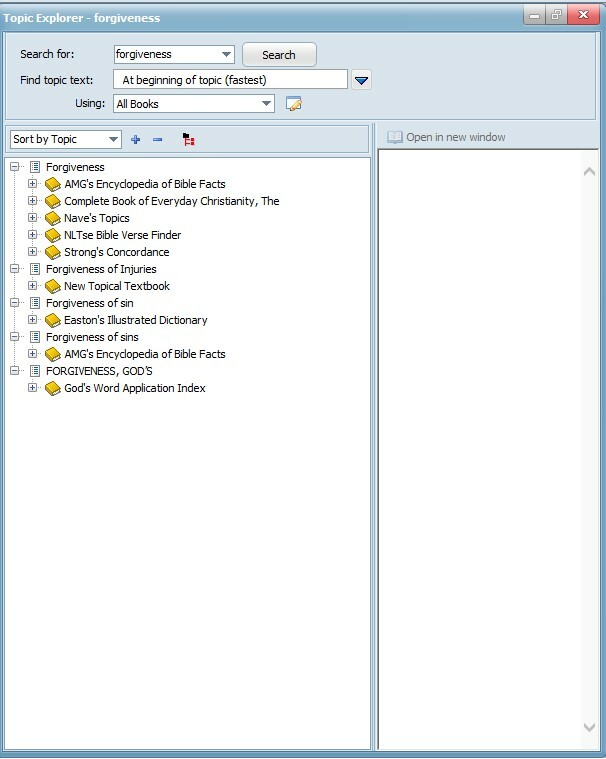Click the red tree hierarchy toolbar icon
The width and height of the screenshot is (606, 759).
click(x=188, y=140)
